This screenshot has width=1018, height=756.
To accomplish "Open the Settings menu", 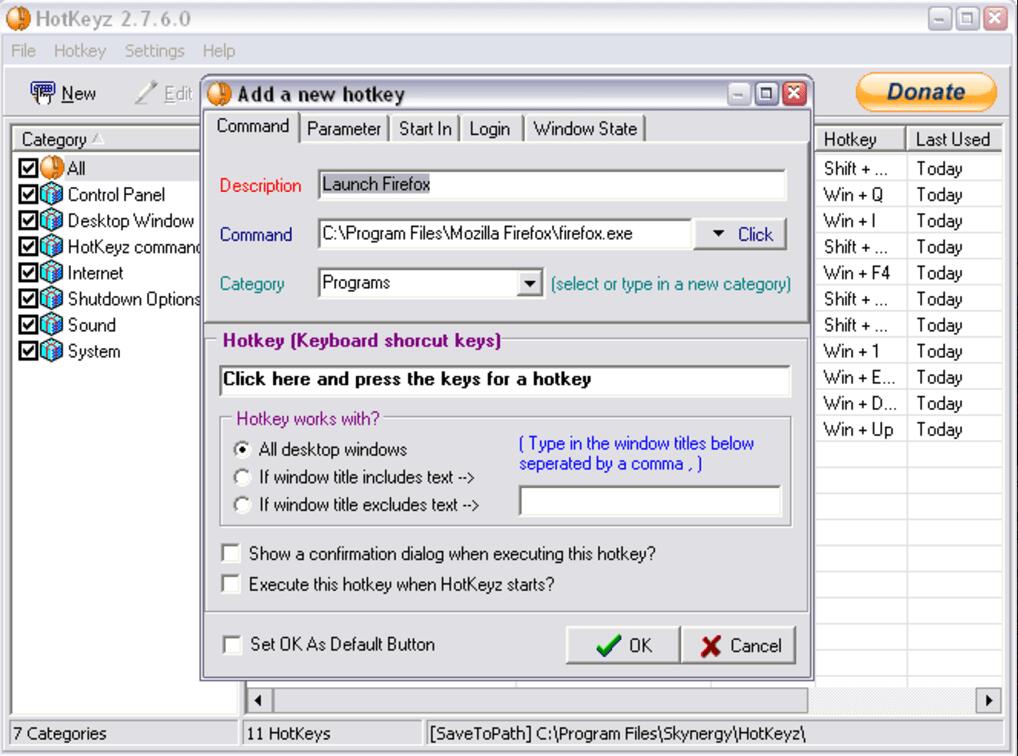I will click(154, 50).
